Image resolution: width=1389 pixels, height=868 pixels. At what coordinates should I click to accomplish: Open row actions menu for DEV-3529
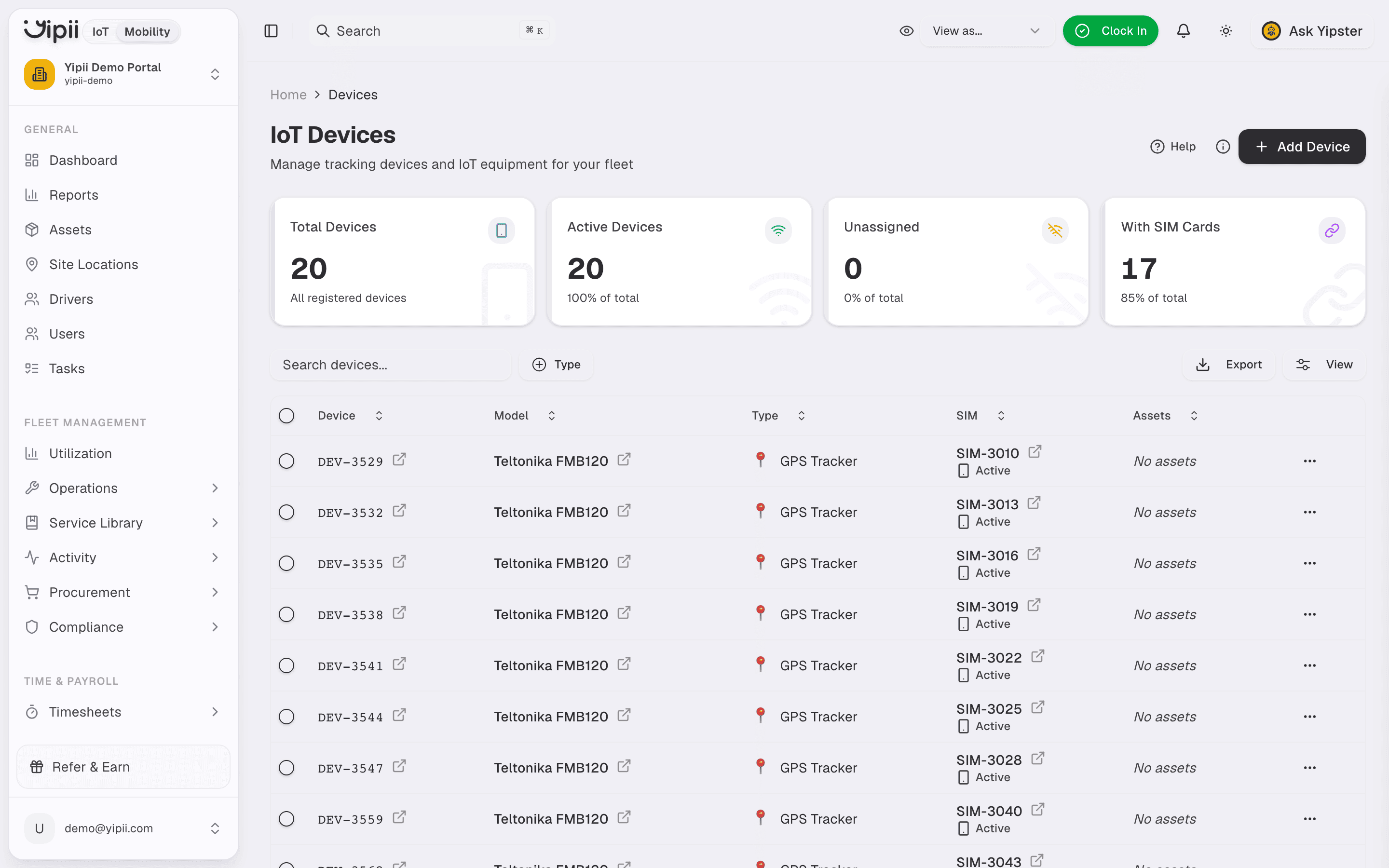[1309, 461]
